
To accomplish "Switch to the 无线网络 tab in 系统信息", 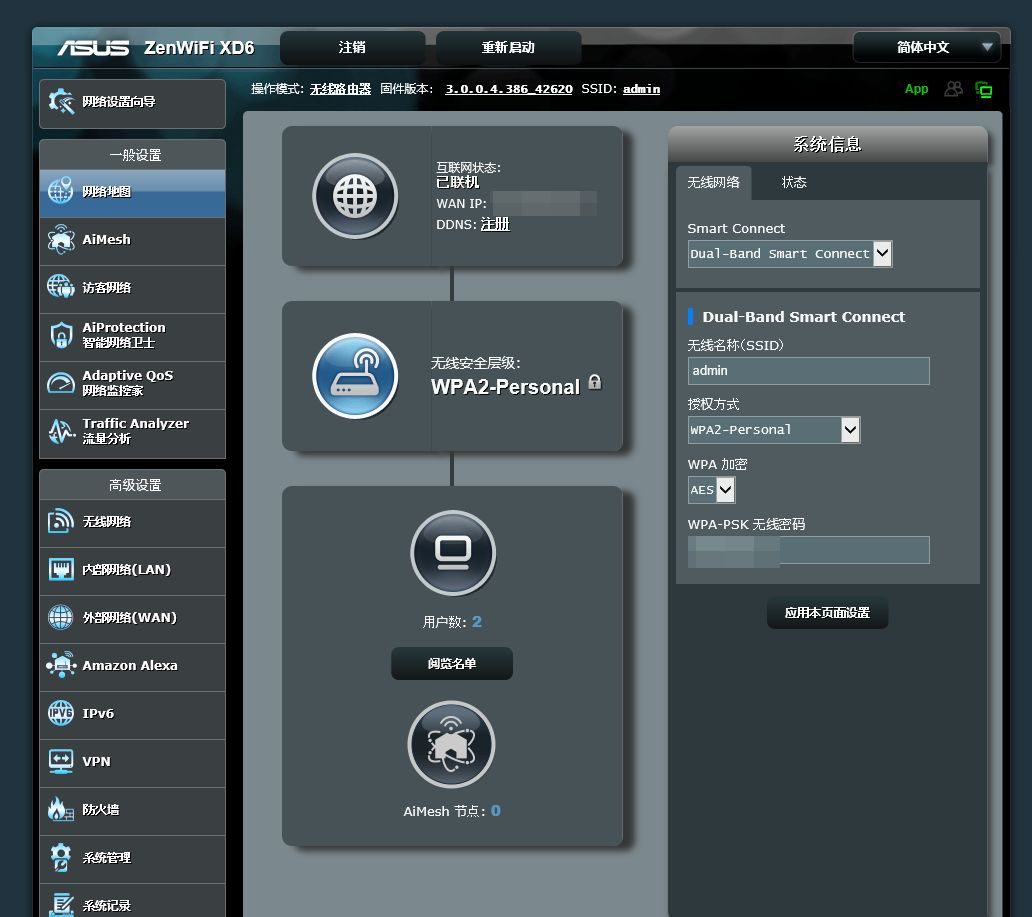I will pos(713,182).
